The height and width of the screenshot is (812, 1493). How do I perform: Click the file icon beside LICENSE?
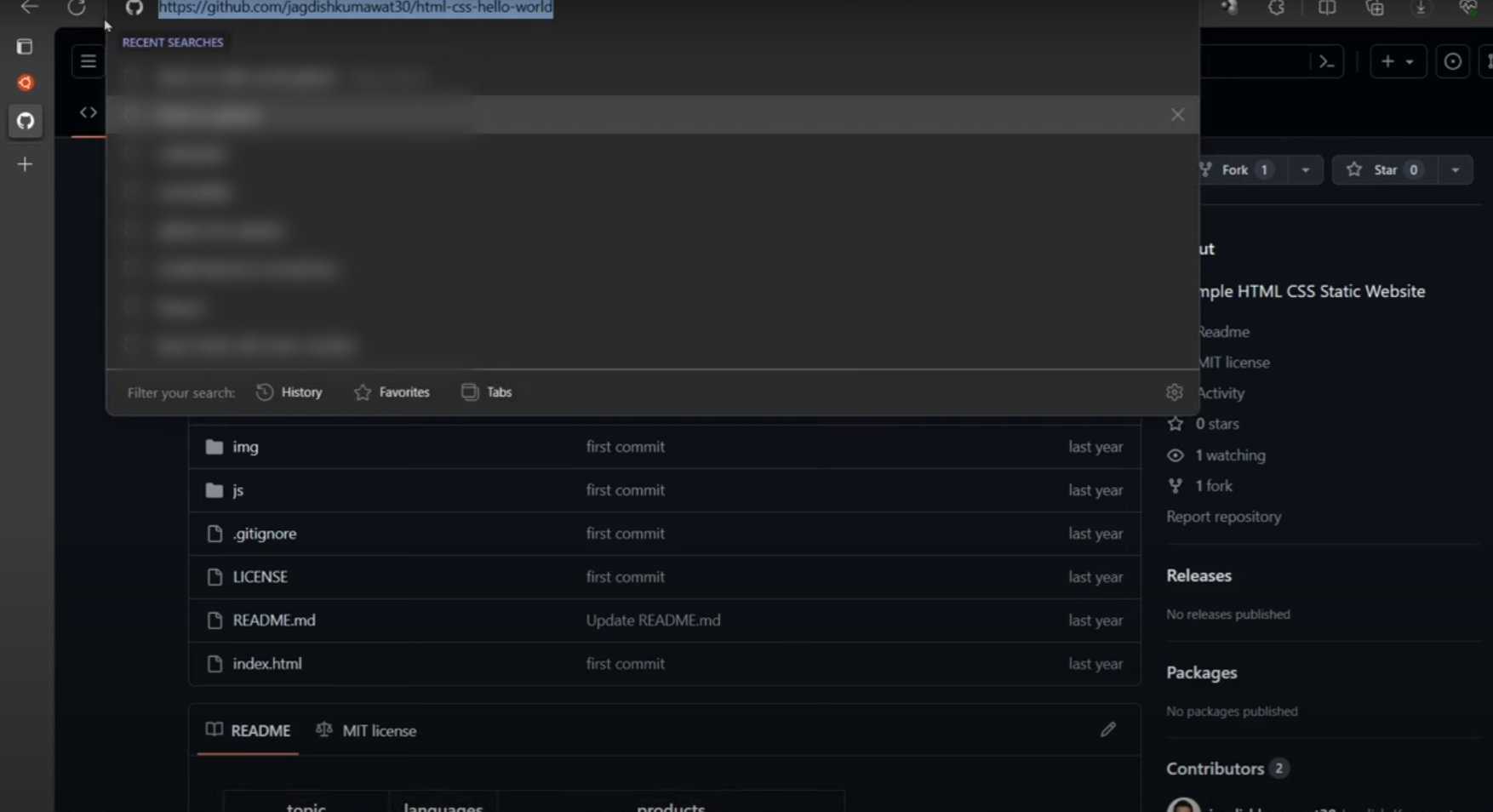(x=215, y=577)
